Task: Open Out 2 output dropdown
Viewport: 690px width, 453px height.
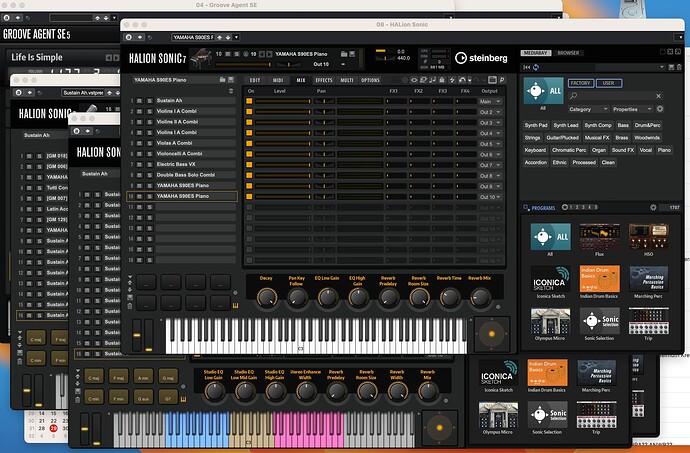Action: [490, 112]
